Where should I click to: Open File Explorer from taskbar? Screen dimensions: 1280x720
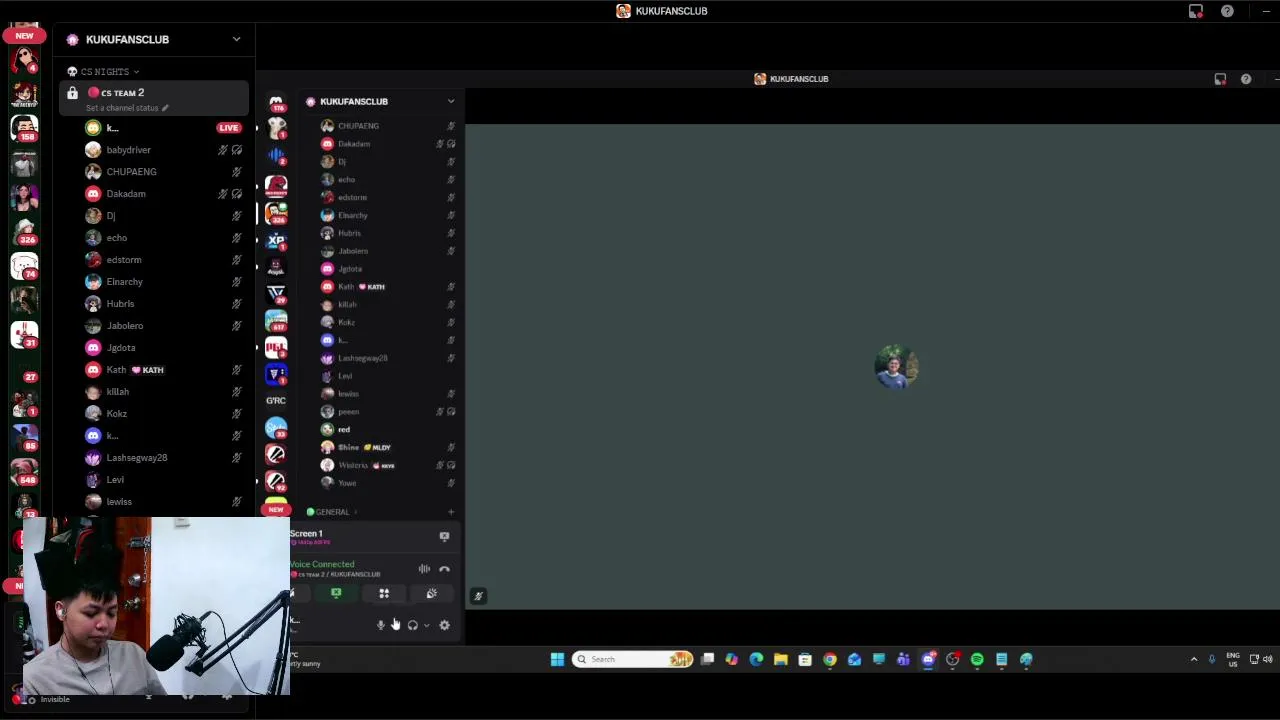pos(781,659)
